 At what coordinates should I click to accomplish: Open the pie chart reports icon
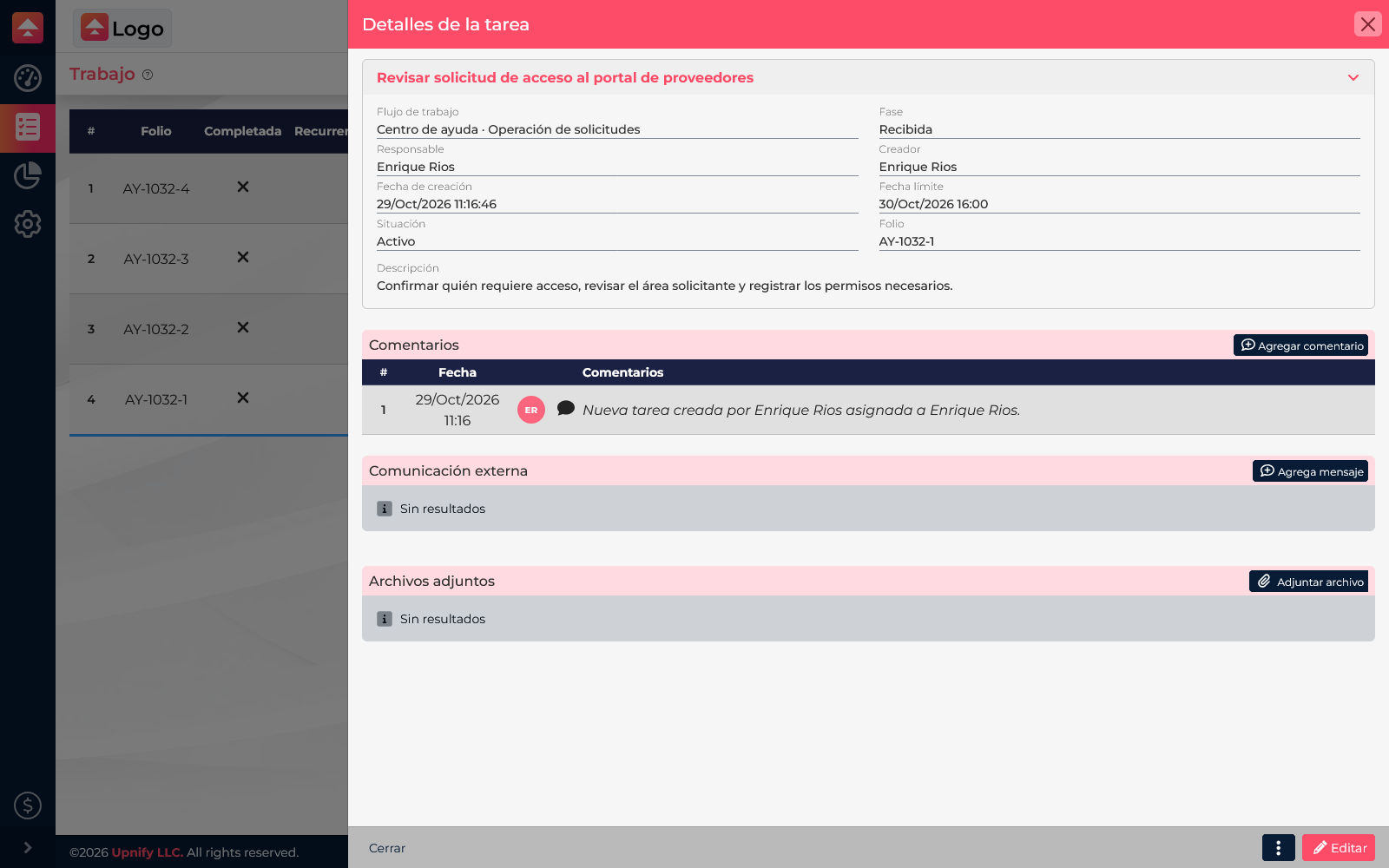click(28, 175)
